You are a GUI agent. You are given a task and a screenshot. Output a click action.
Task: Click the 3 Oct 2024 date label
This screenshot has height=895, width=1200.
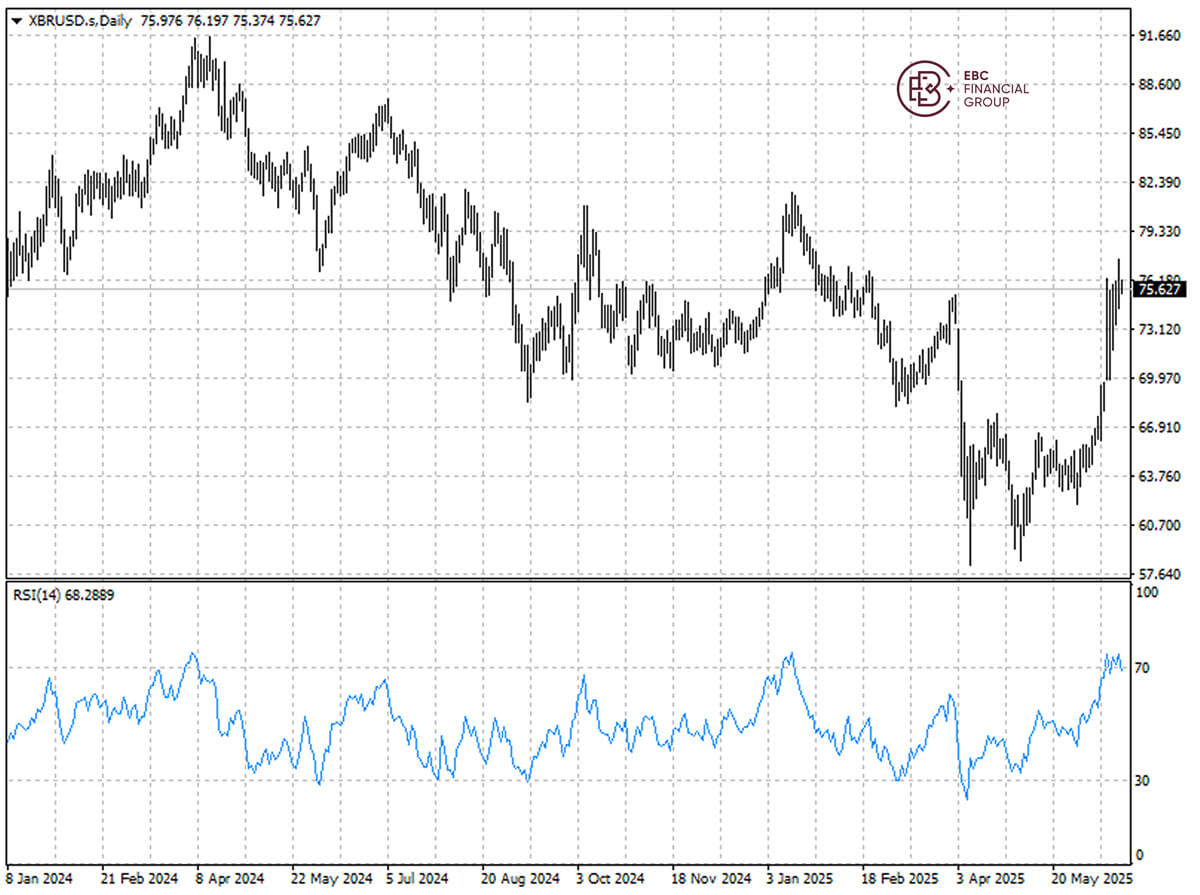(610, 877)
